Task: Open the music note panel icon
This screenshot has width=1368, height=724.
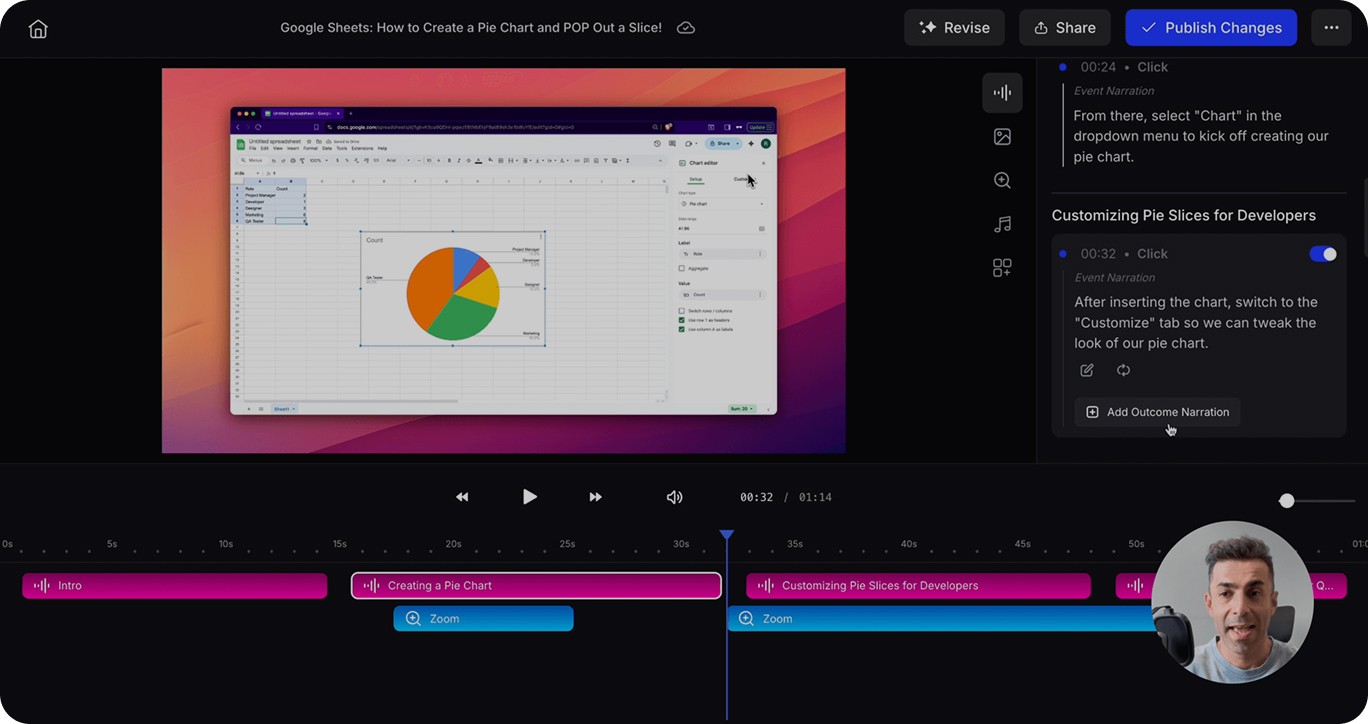Action: pyautogui.click(x=1002, y=224)
